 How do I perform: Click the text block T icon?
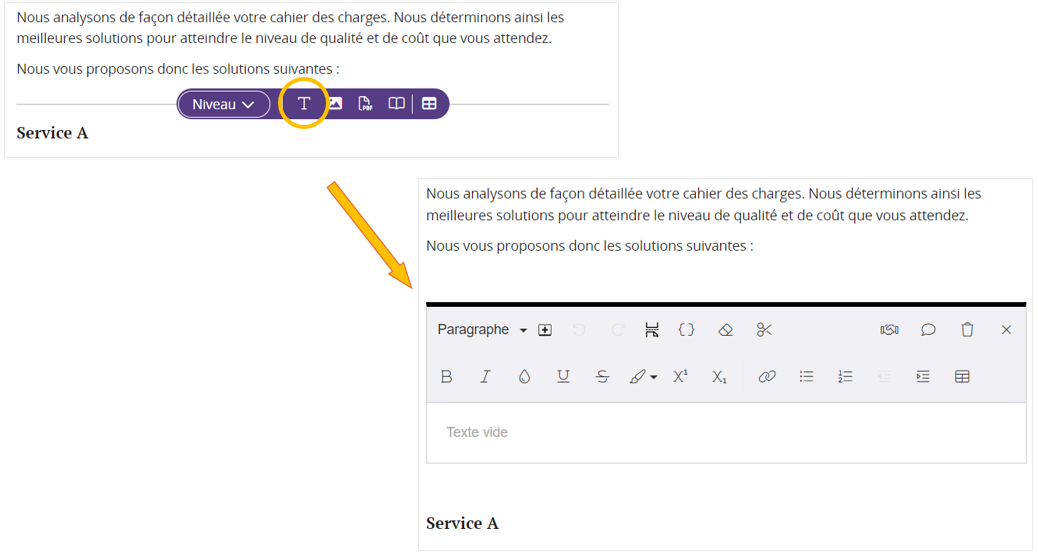(x=304, y=104)
